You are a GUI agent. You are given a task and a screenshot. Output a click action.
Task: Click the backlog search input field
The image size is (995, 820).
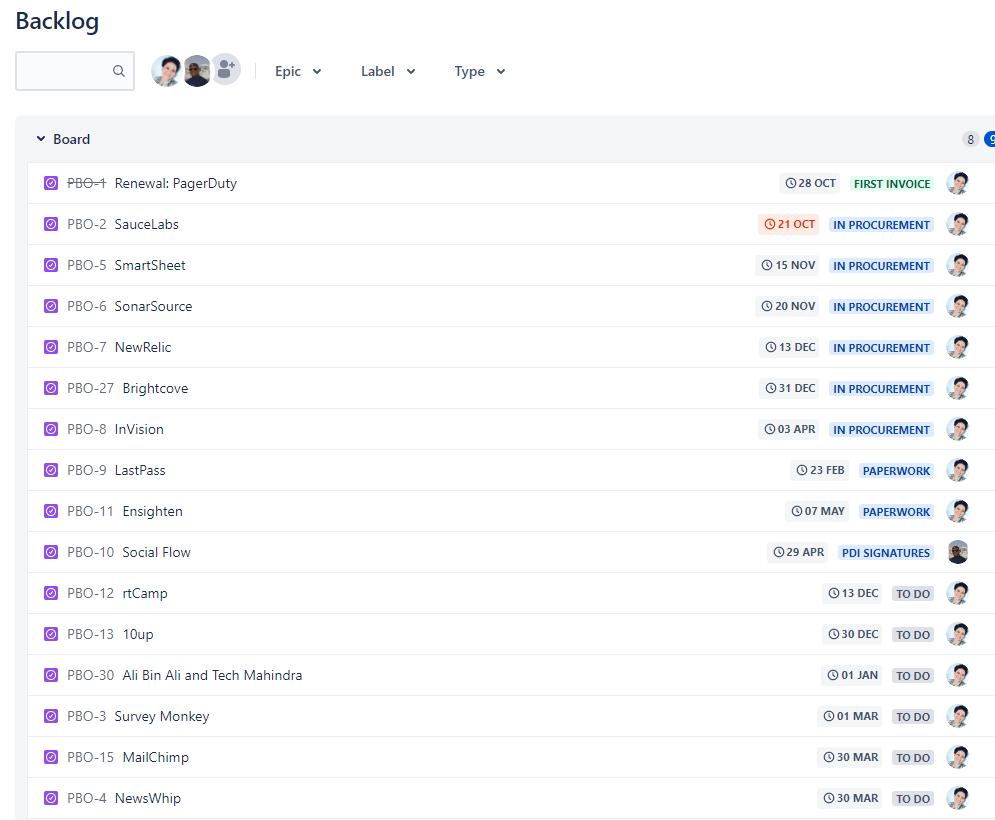[x=75, y=71]
